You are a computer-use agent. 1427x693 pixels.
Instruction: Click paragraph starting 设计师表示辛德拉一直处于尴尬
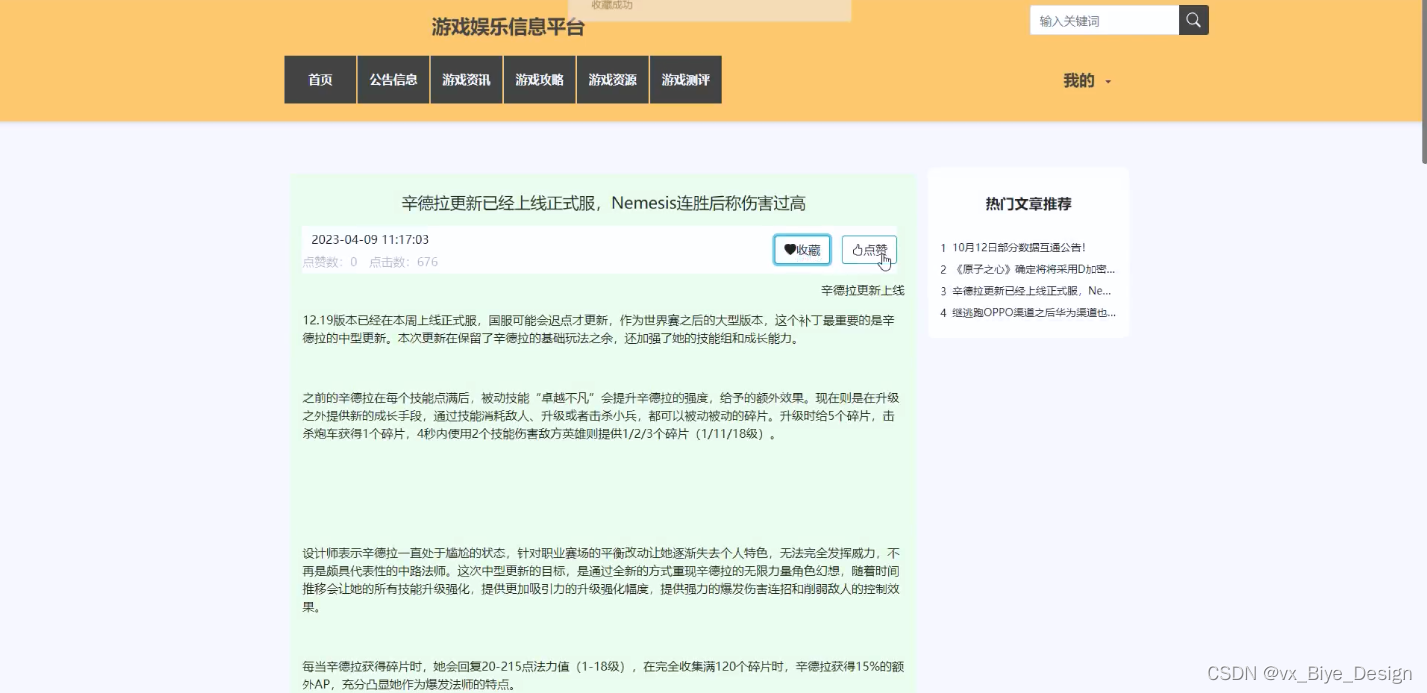click(601, 580)
